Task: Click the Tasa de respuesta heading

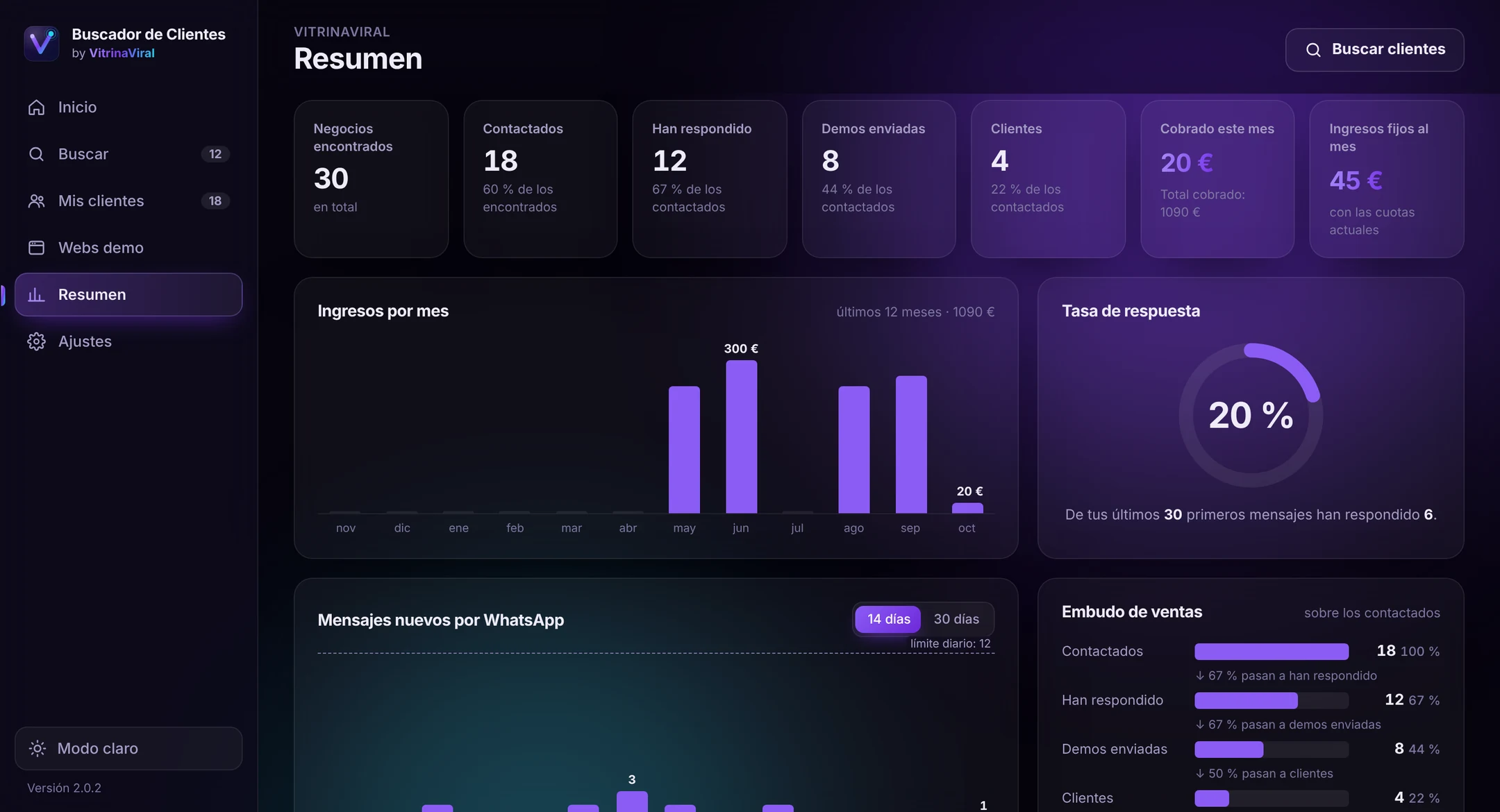Action: click(1131, 311)
